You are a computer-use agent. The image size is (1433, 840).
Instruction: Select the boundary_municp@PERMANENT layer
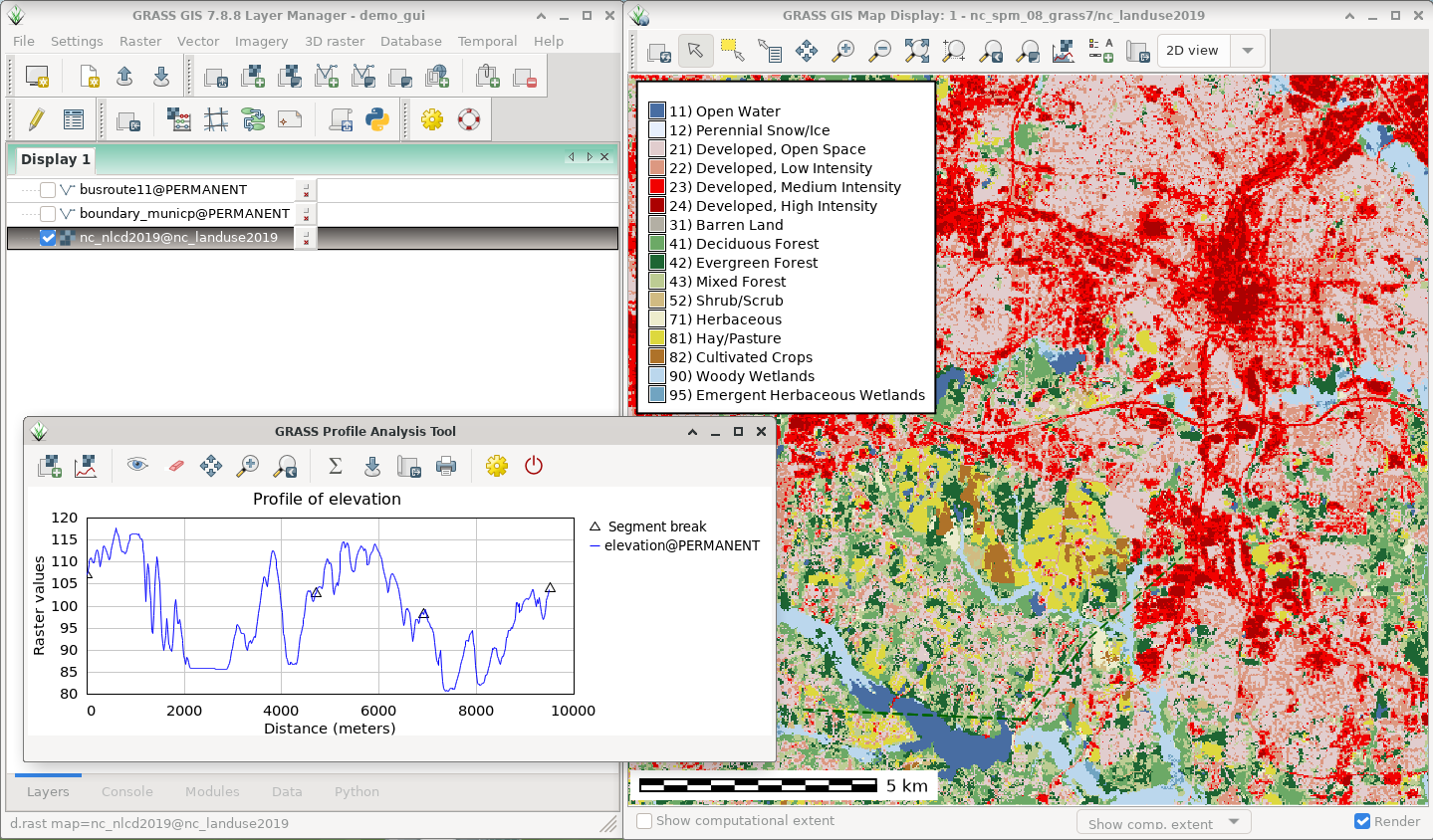(184, 214)
